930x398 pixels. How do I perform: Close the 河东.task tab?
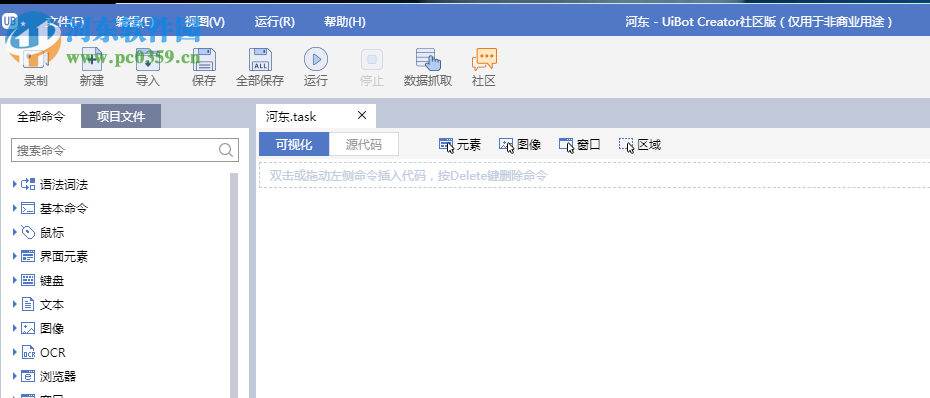click(x=362, y=115)
